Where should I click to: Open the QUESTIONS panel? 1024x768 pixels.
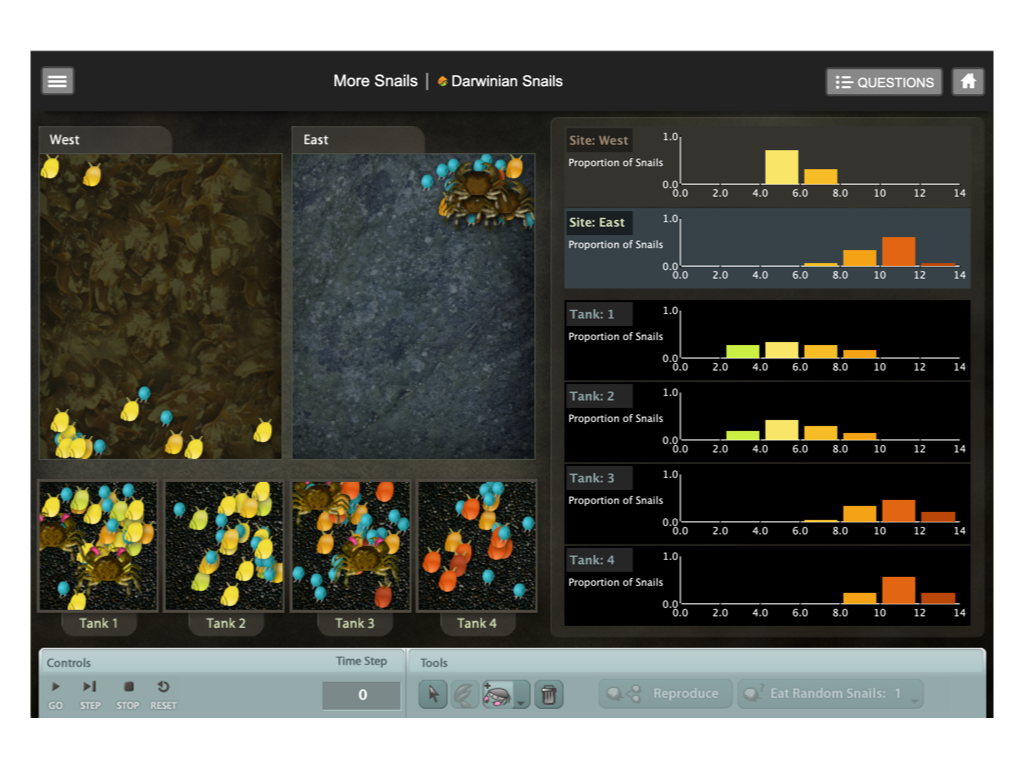884,82
